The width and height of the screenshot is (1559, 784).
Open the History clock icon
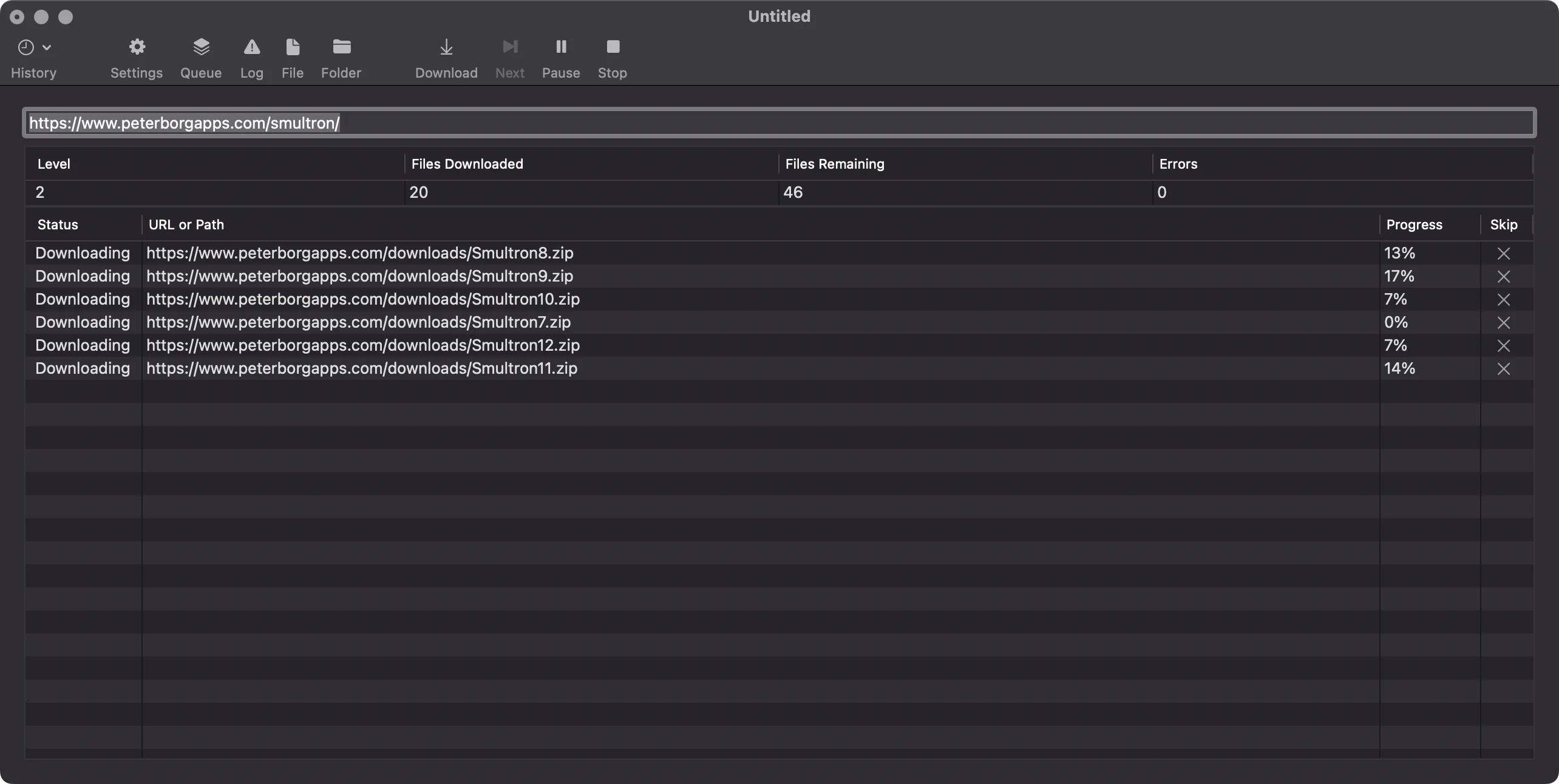coord(25,47)
